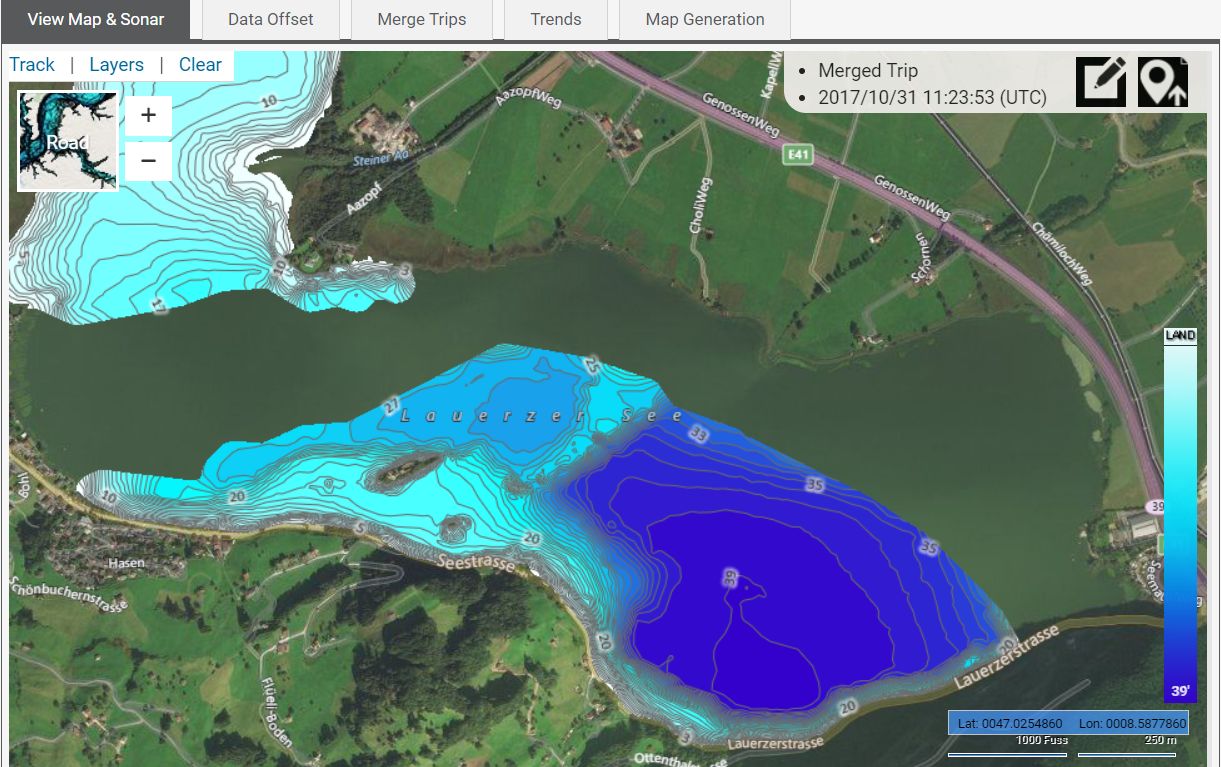
Task: Open the Layers menu
Action: tap(116, 65)
